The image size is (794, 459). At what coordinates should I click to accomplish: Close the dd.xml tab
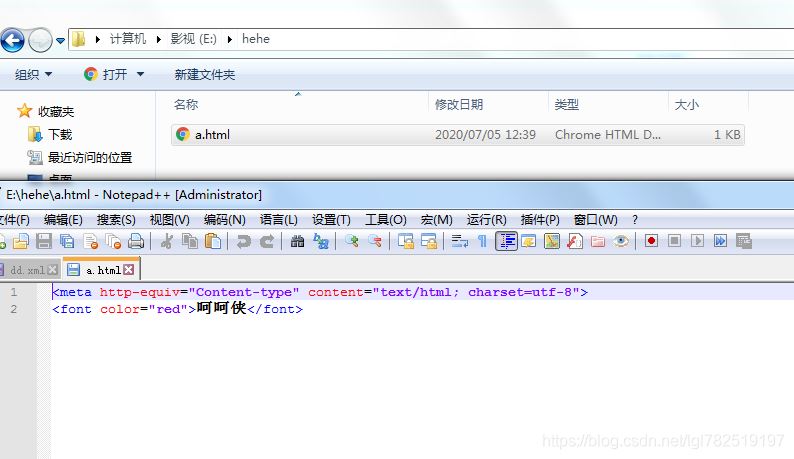[52, 270]
